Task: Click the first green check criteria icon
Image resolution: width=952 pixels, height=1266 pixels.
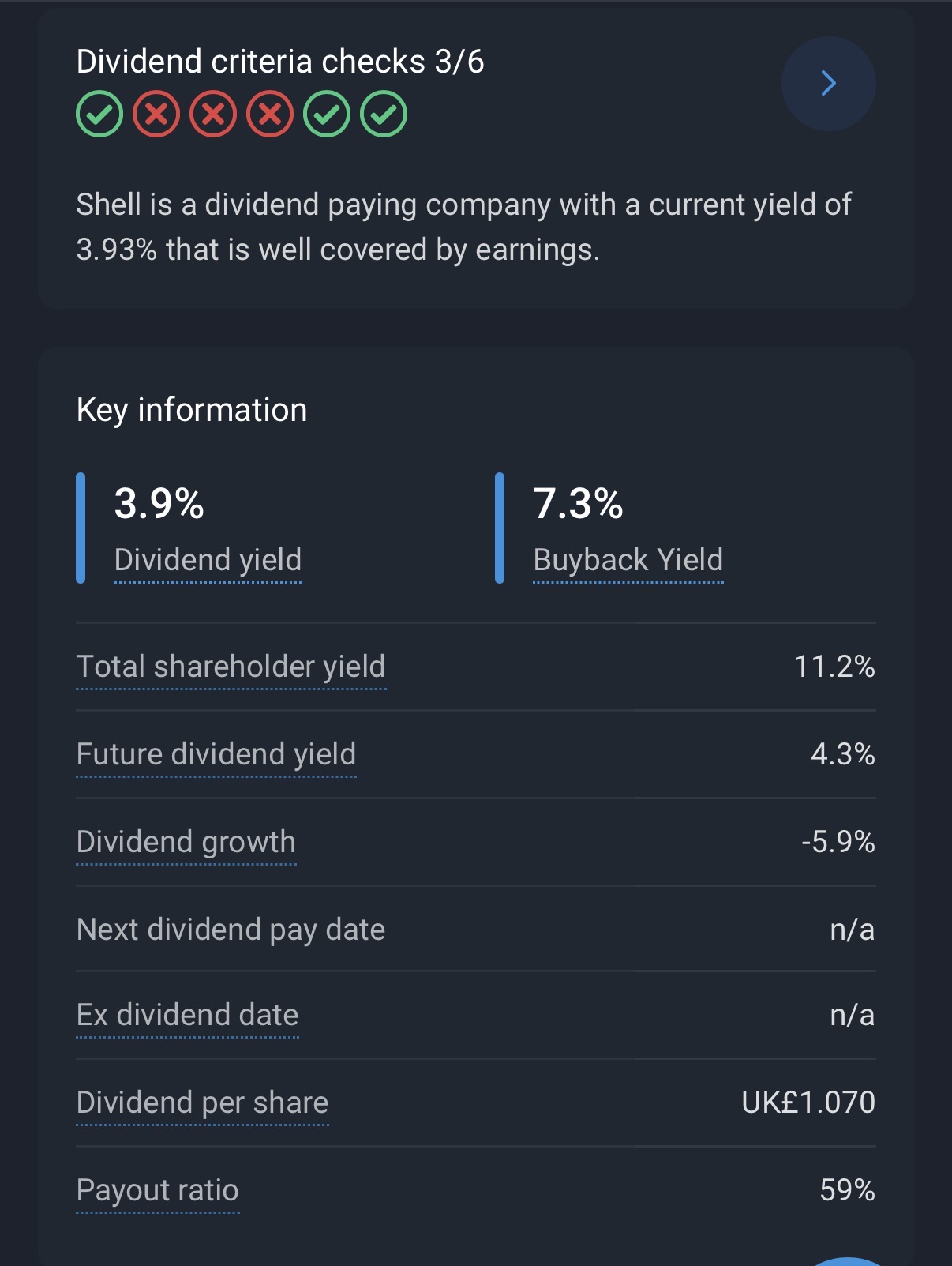Action: point(99,115)
